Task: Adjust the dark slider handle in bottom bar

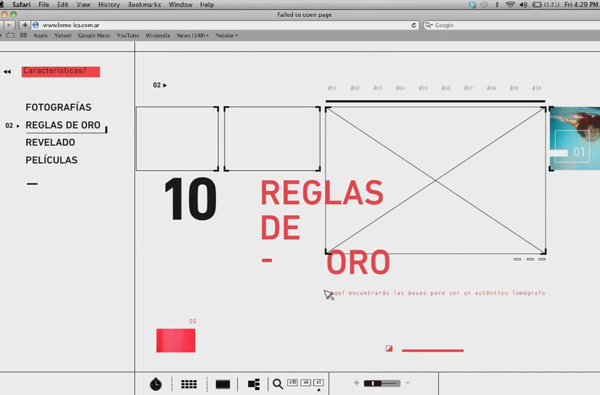Action: pos(373,383)
